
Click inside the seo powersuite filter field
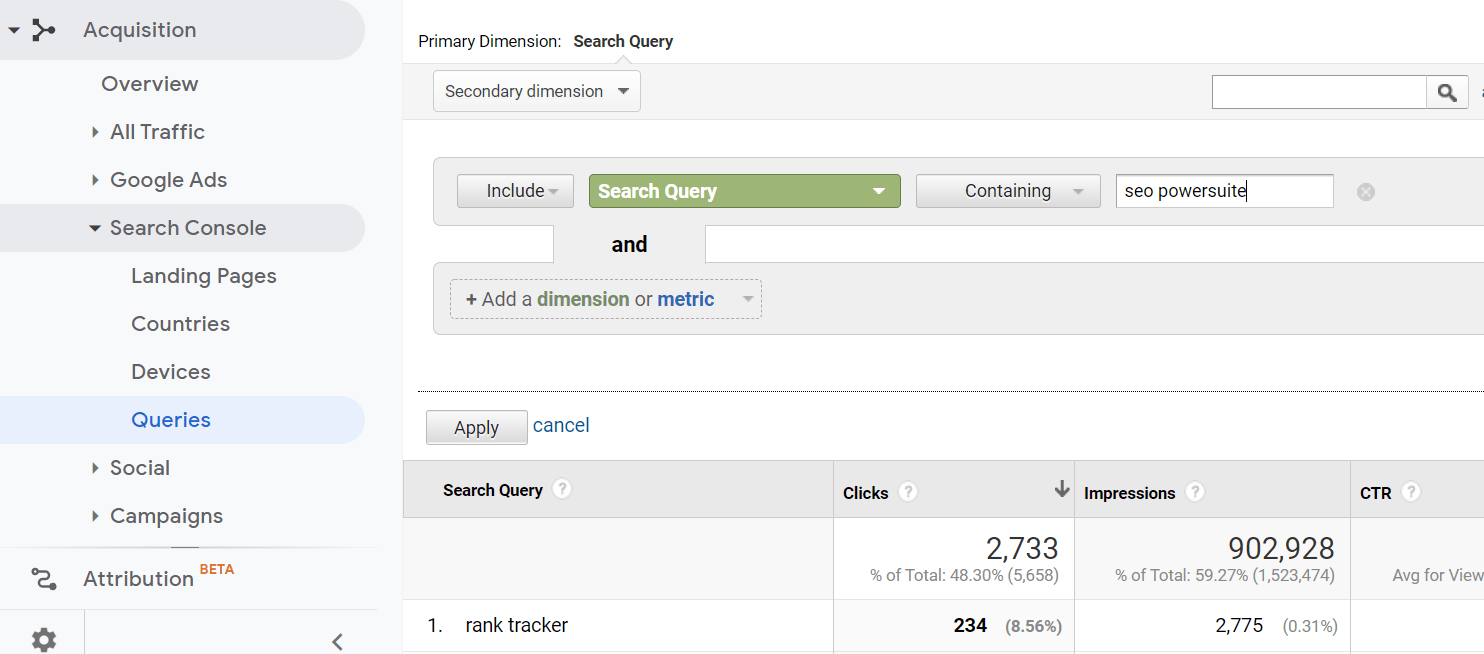pyautogui.click(x=1224, y=190)
